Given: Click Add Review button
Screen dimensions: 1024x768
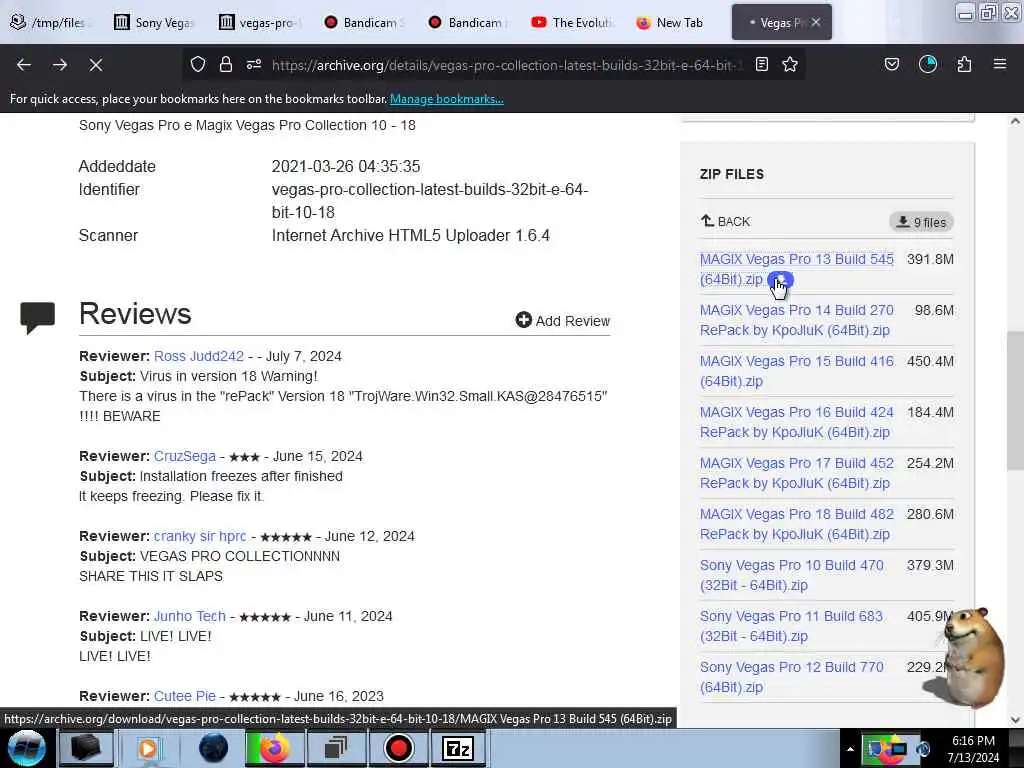Looking at the screenshot, I should click(x=563, y=321).
